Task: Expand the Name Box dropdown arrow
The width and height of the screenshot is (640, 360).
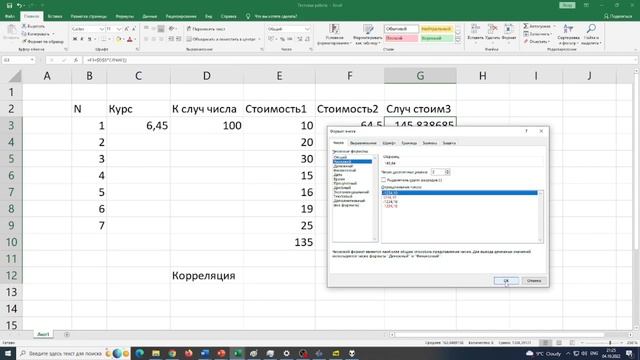Action: pyautogui.click(x=32, y=60)
